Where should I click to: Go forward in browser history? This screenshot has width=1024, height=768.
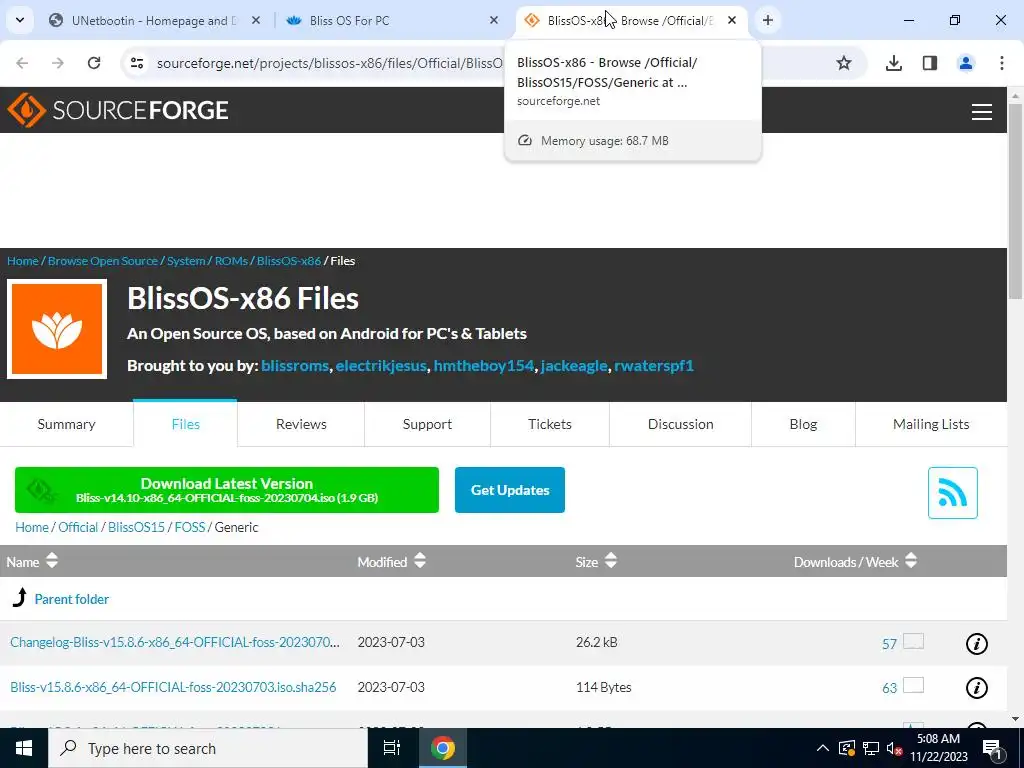tap(58, 63)
